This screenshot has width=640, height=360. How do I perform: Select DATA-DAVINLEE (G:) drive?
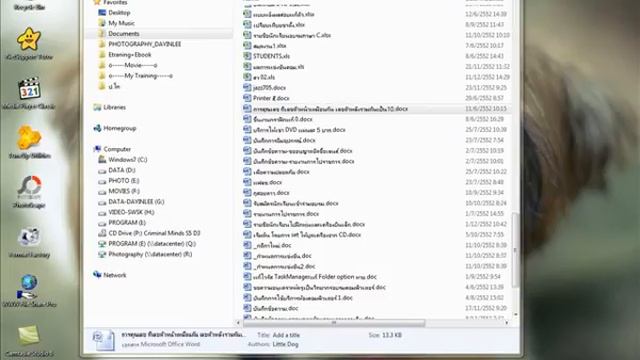pos(136,202)
